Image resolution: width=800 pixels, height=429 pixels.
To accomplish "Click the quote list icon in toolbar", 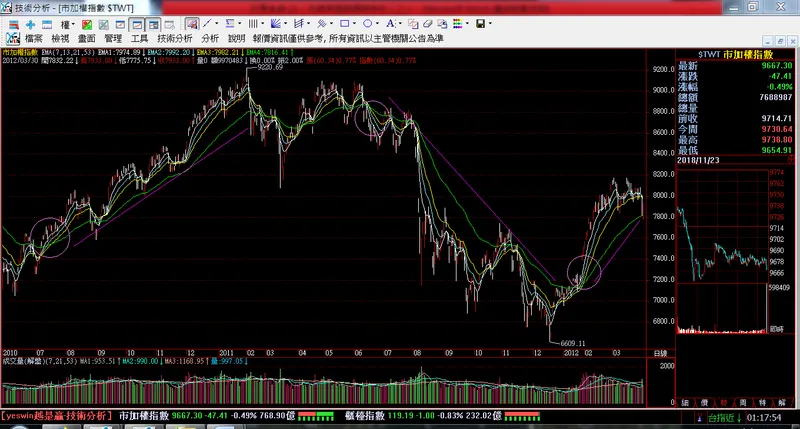I will pos(14,24).
